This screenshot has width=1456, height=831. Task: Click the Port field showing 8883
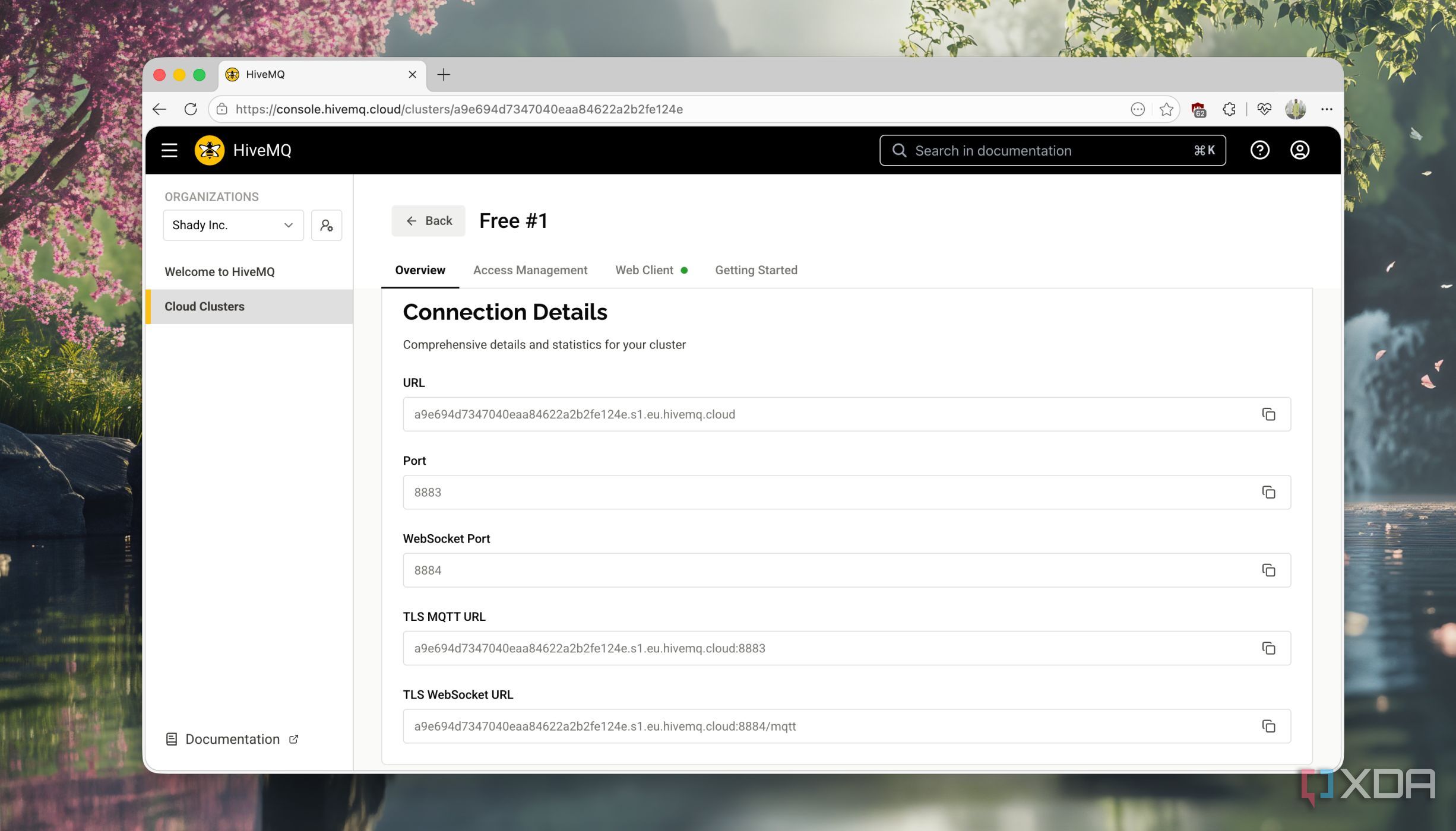(846, 493)
